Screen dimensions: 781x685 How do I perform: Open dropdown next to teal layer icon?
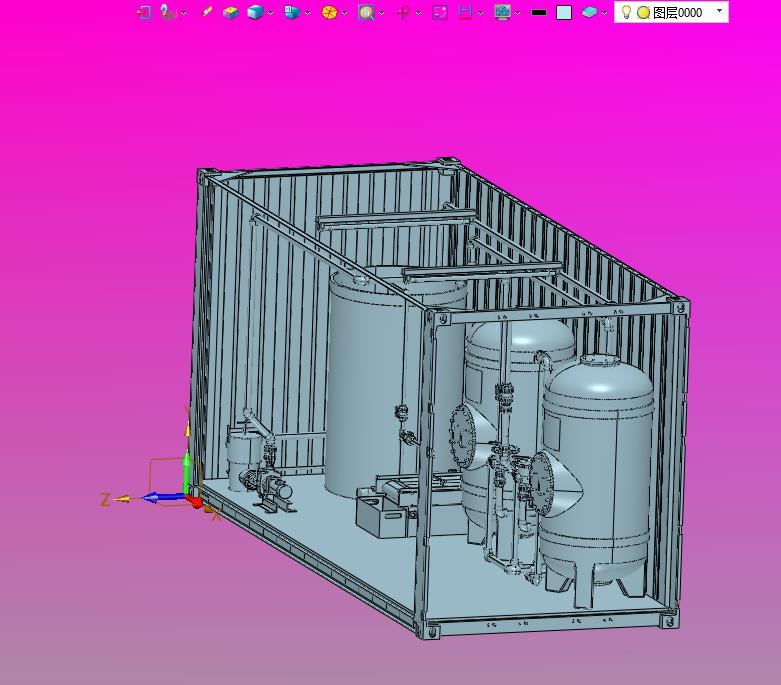(605, 13)
